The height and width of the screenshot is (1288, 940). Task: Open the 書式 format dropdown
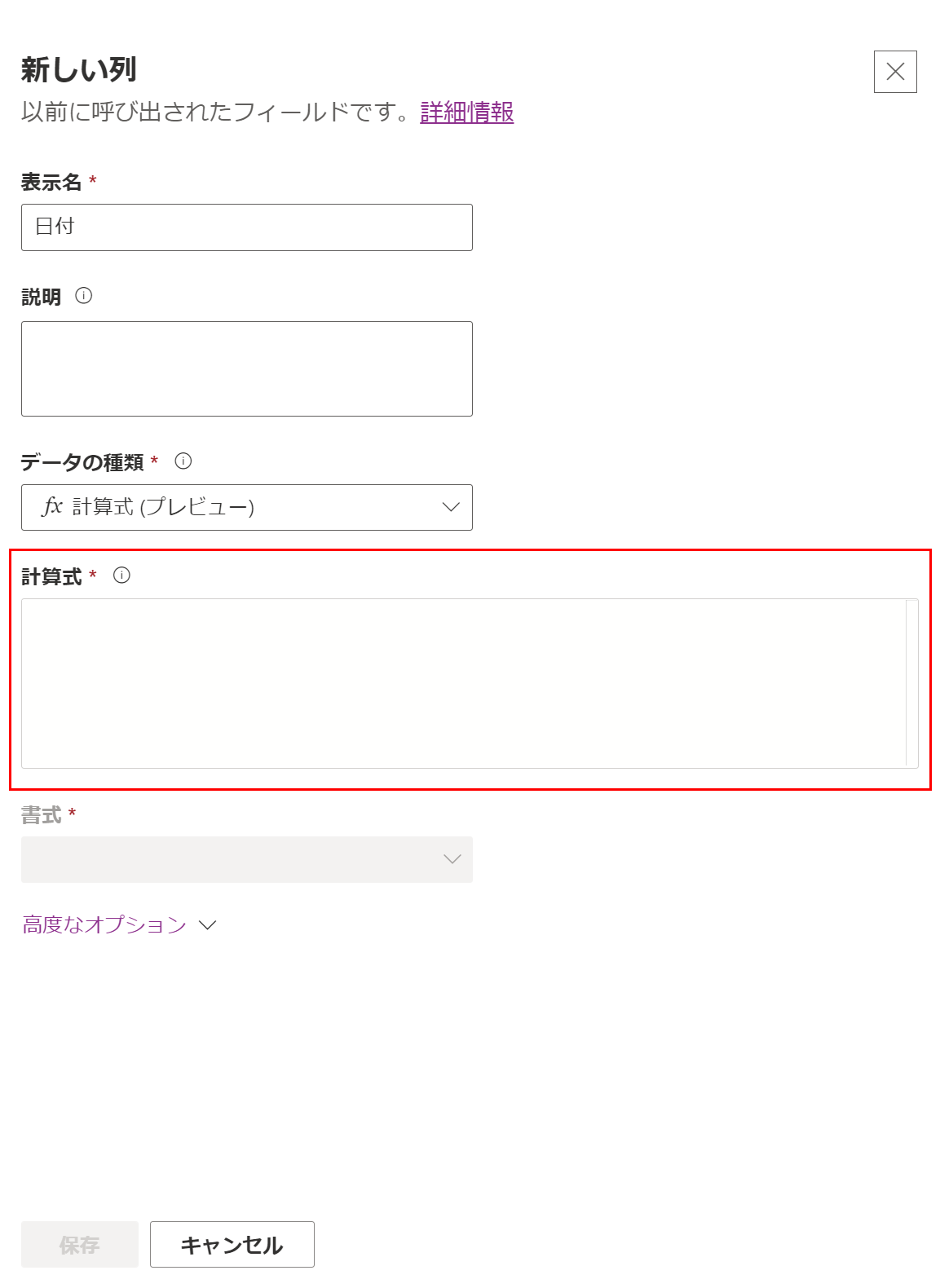point(247,859)
